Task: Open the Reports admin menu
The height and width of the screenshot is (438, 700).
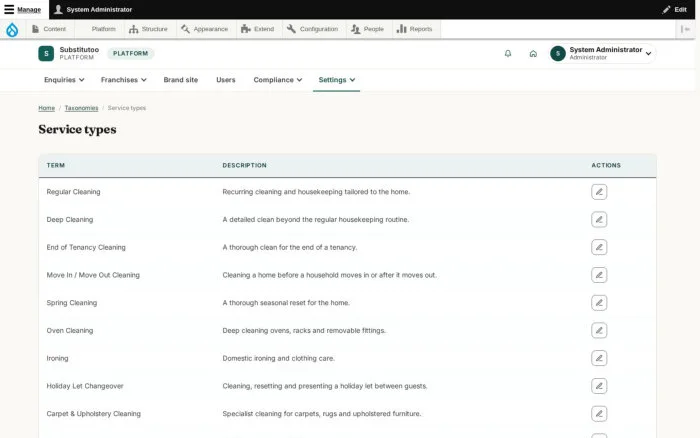Action: 415,29
